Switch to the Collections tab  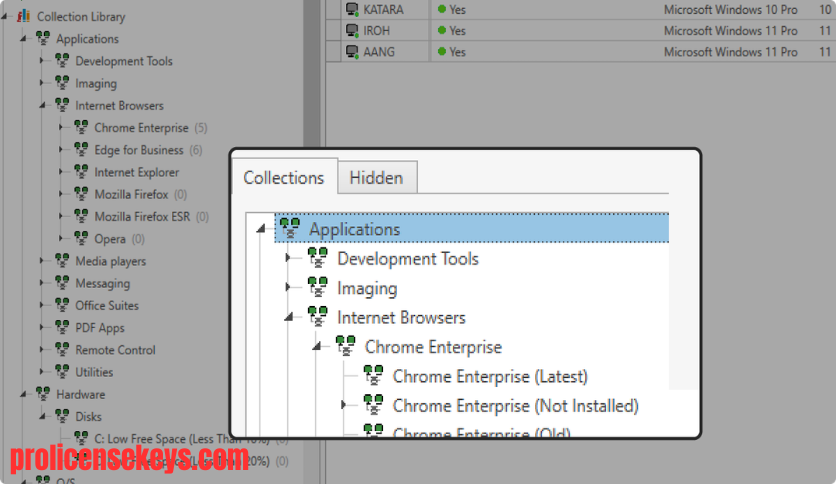click(x=284, y=178)
